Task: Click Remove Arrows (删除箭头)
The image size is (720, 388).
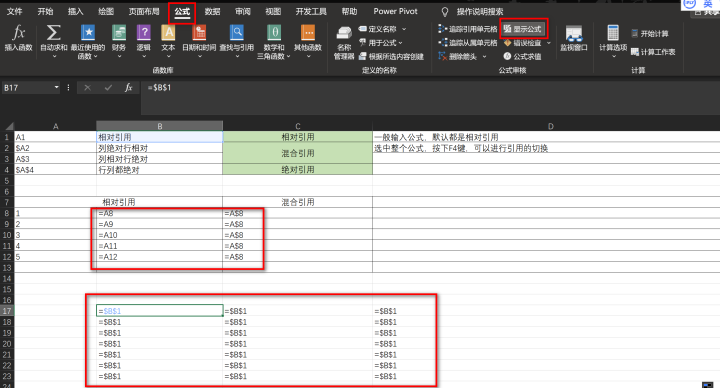Action: click(x=457, y=56)
